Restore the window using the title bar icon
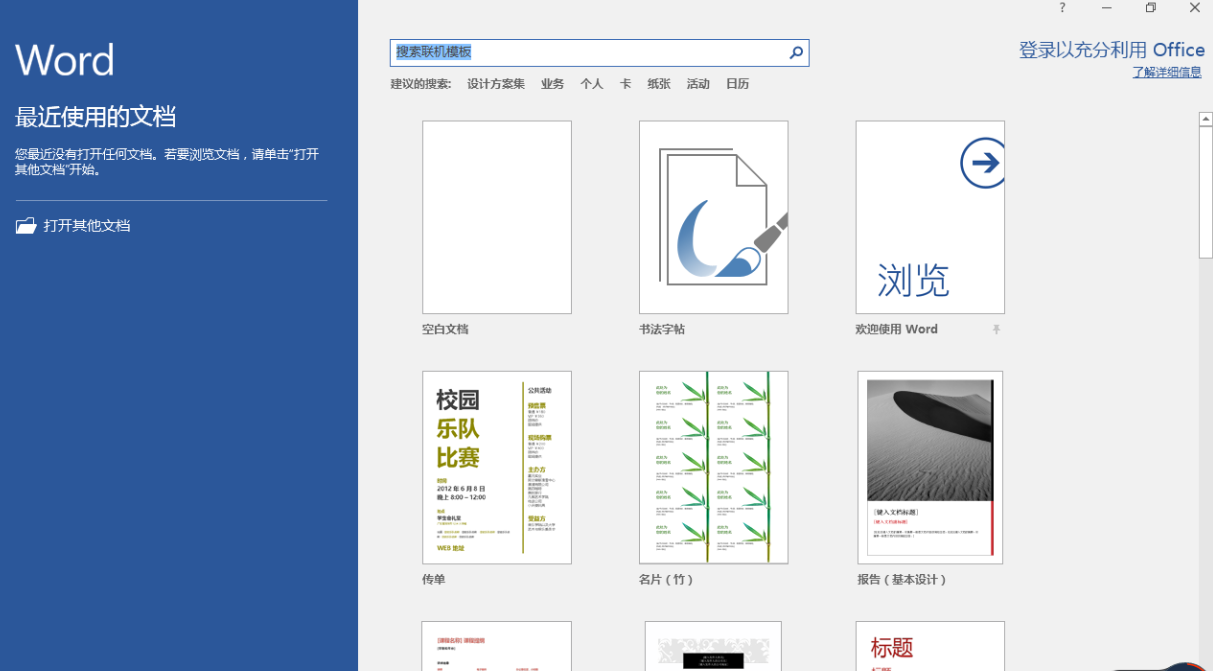This screenshot has width=1213, height=671. [1151, 8]
